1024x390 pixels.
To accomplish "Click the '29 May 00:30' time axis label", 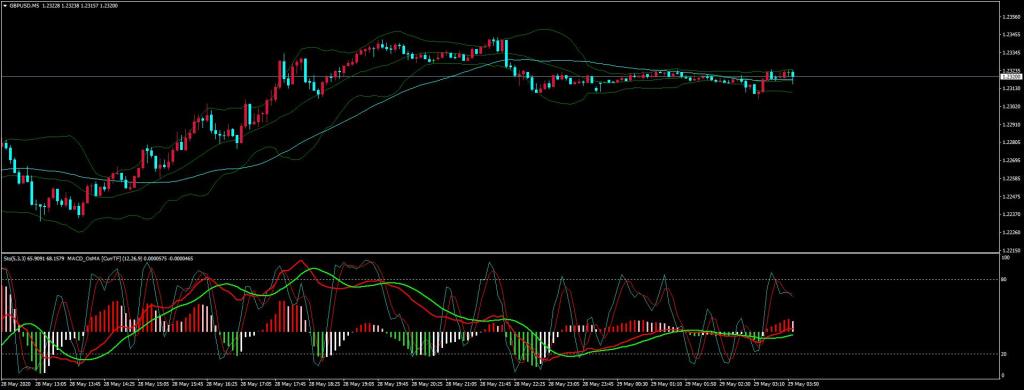I will tap(633, 384).
